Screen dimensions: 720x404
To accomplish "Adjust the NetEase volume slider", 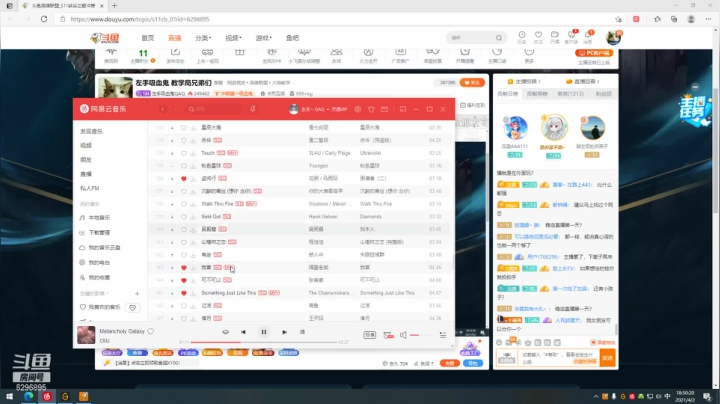I will coord(420,335).
